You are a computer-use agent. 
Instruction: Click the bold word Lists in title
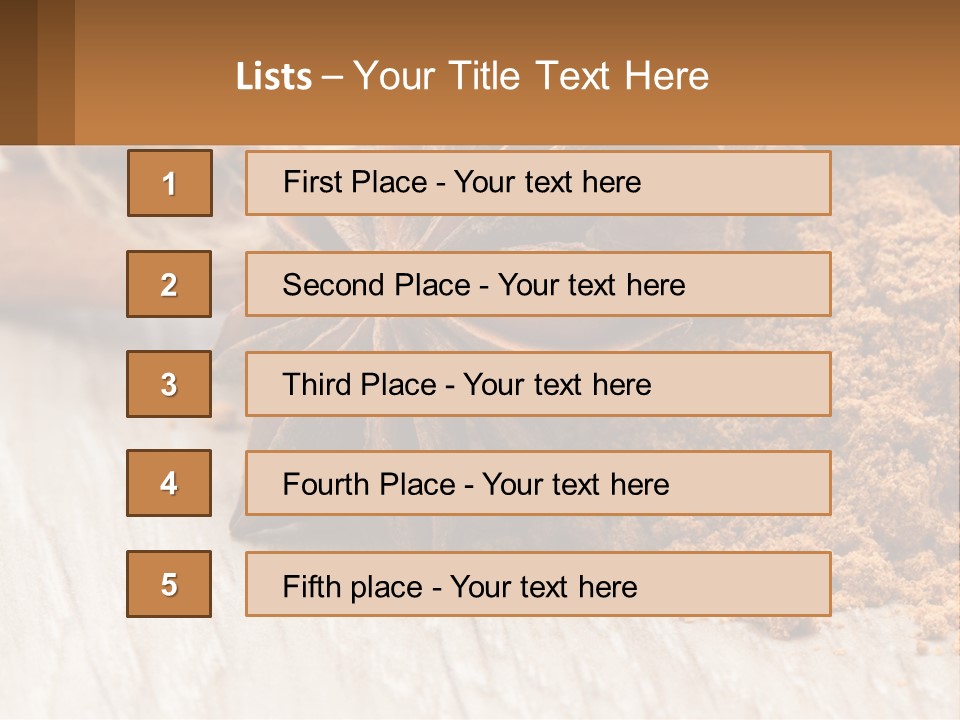pos(274,77)
